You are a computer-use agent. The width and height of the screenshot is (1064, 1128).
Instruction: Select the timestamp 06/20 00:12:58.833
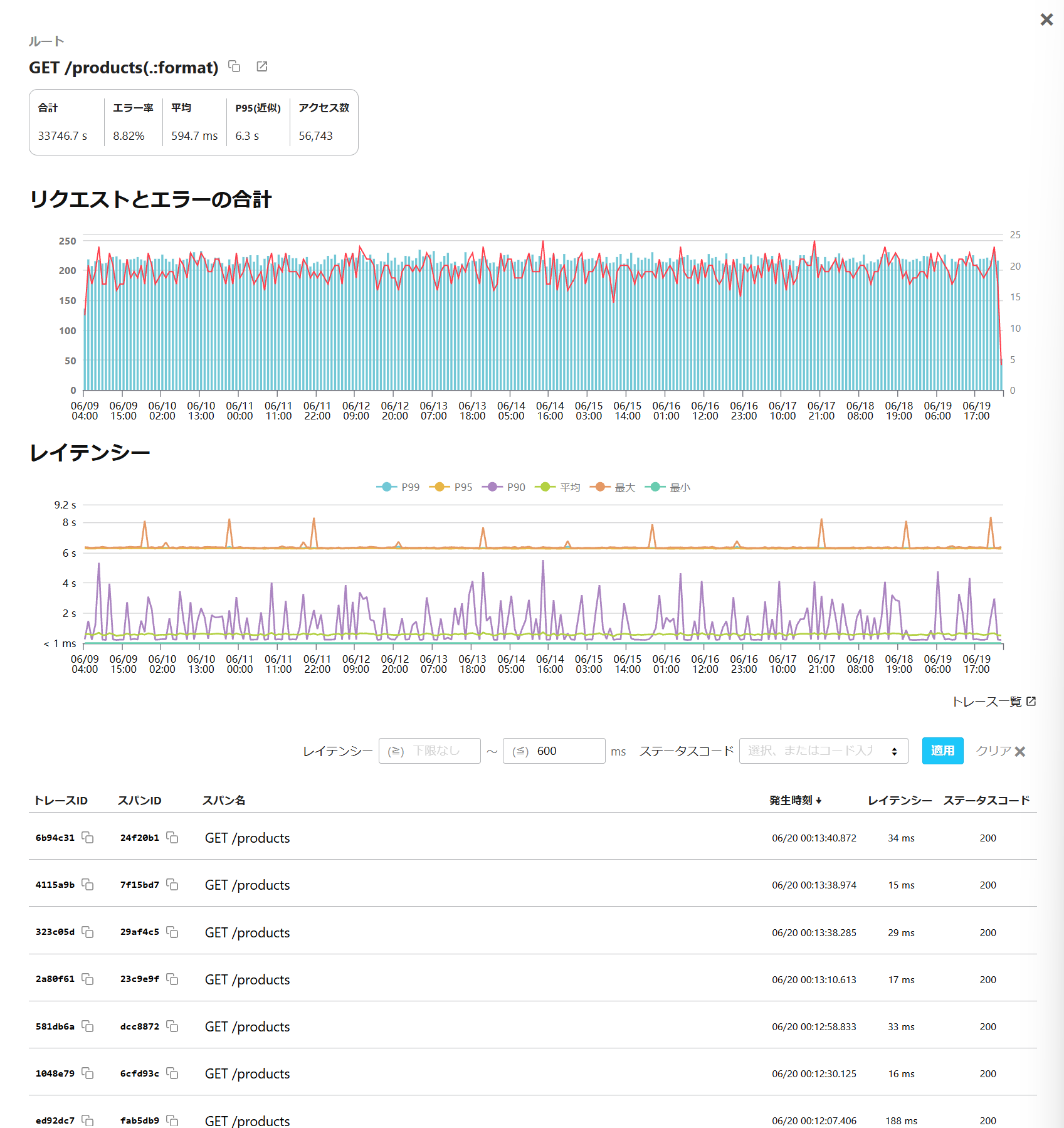pos(814,1026)
